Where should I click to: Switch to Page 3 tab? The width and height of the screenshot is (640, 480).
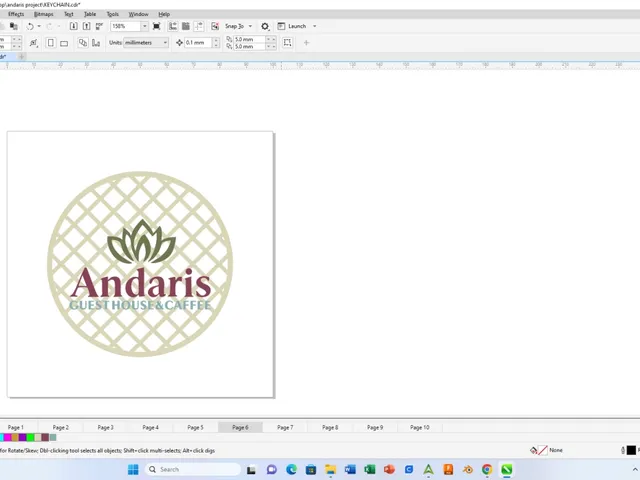106,427
